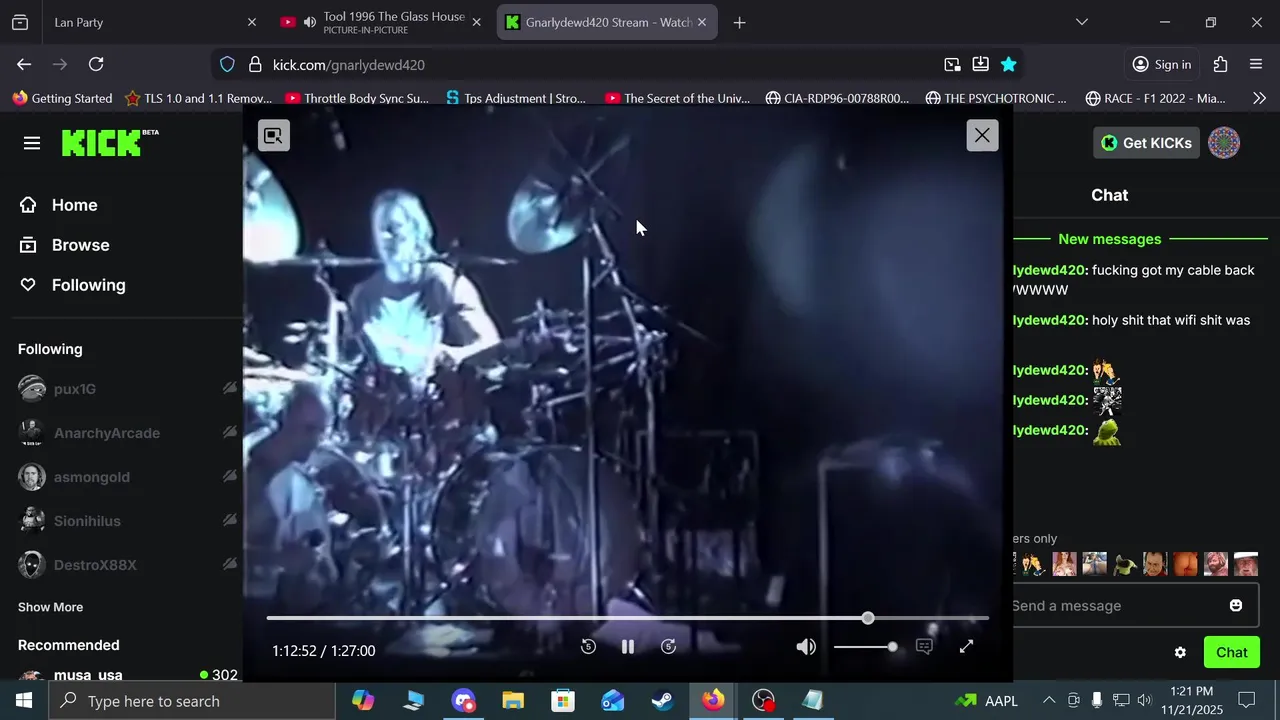The image size is (1280, 720).
Task: Open tracking protection shield icon
Action: click(x=227, y=64)
